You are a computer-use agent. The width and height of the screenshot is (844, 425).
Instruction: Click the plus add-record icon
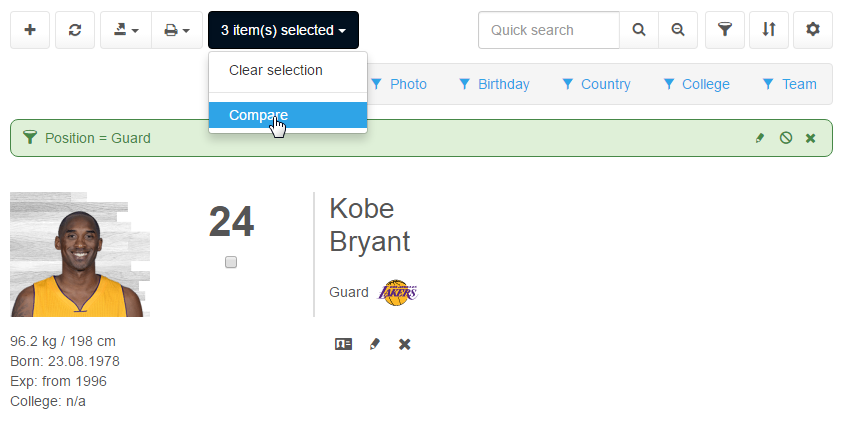30,30
